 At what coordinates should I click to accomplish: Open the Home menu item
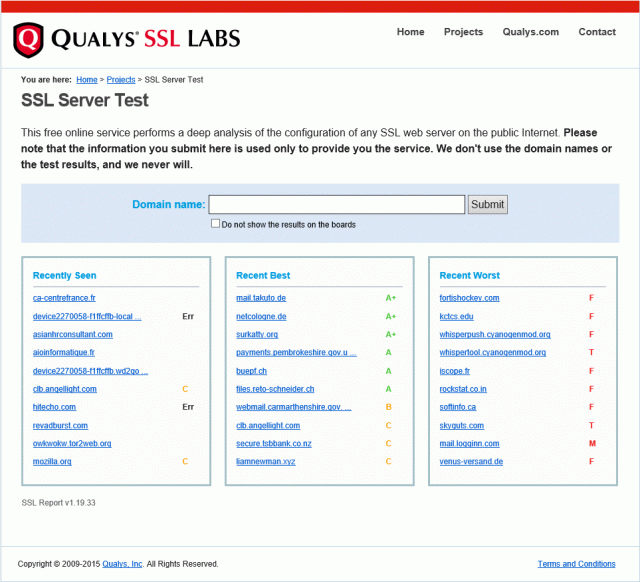pos(410,32)
